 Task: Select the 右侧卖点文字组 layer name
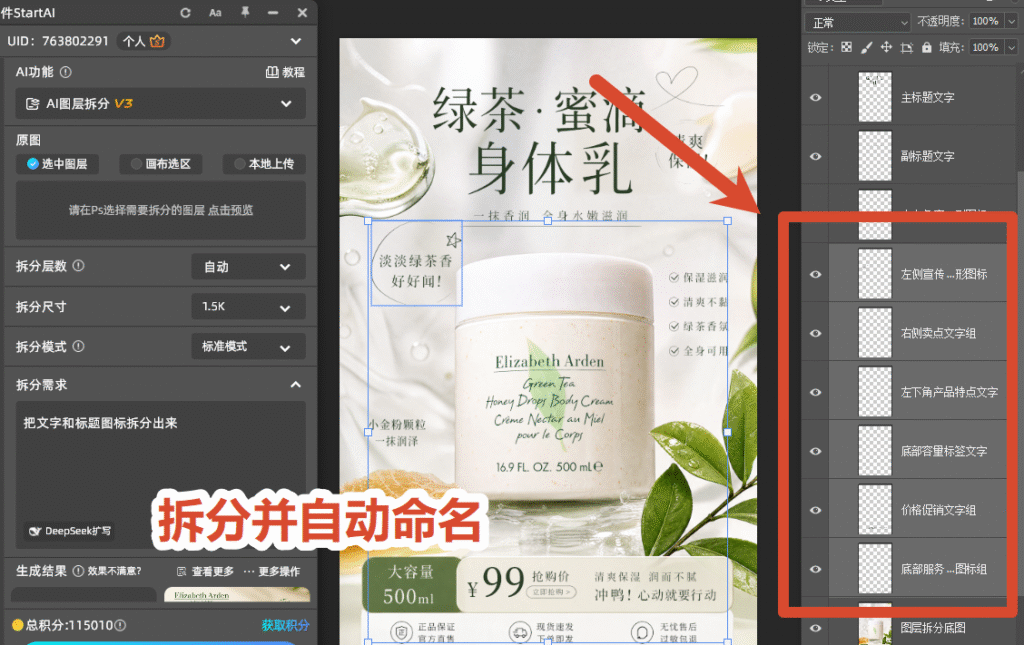coord(938,333)
